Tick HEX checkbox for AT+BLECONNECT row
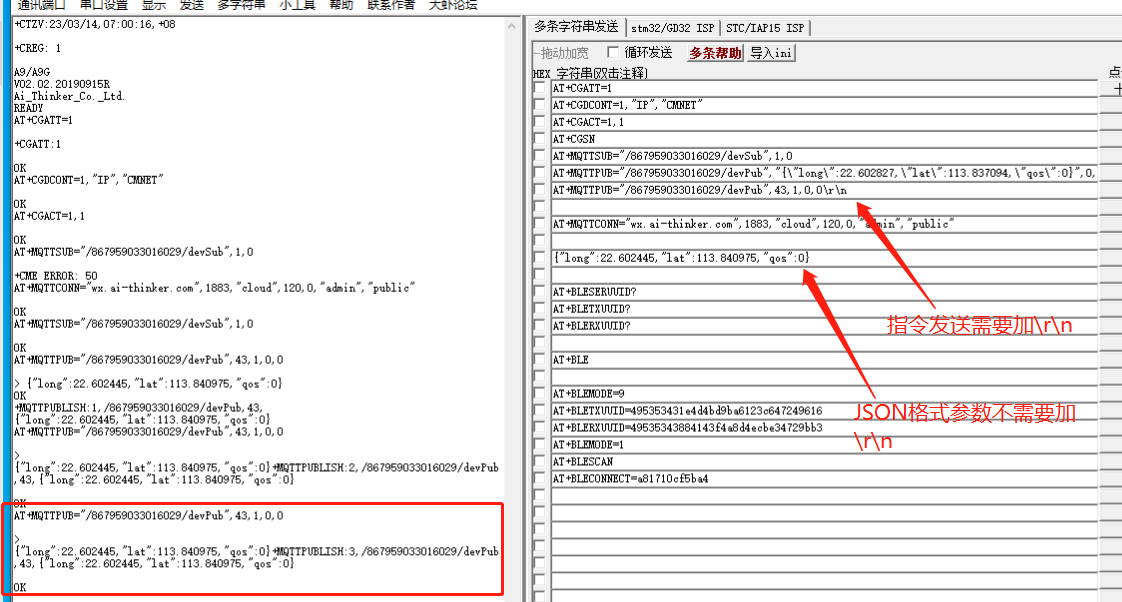The width and height of the screenshot is (1122, 602). [540, 479]
